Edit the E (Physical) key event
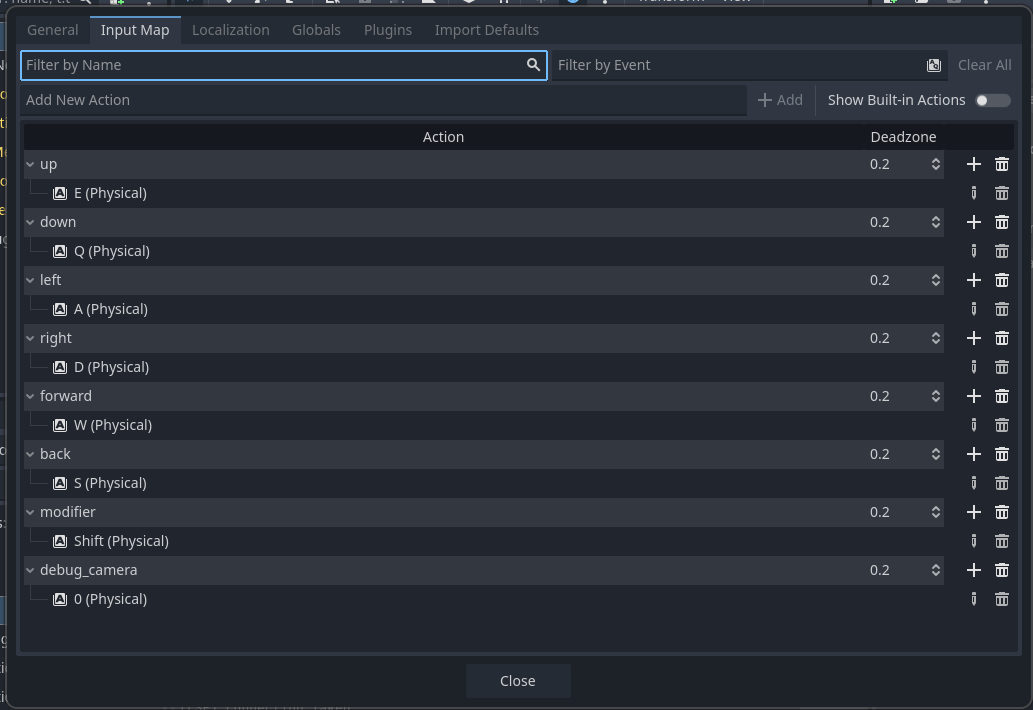 click(973, 193)
